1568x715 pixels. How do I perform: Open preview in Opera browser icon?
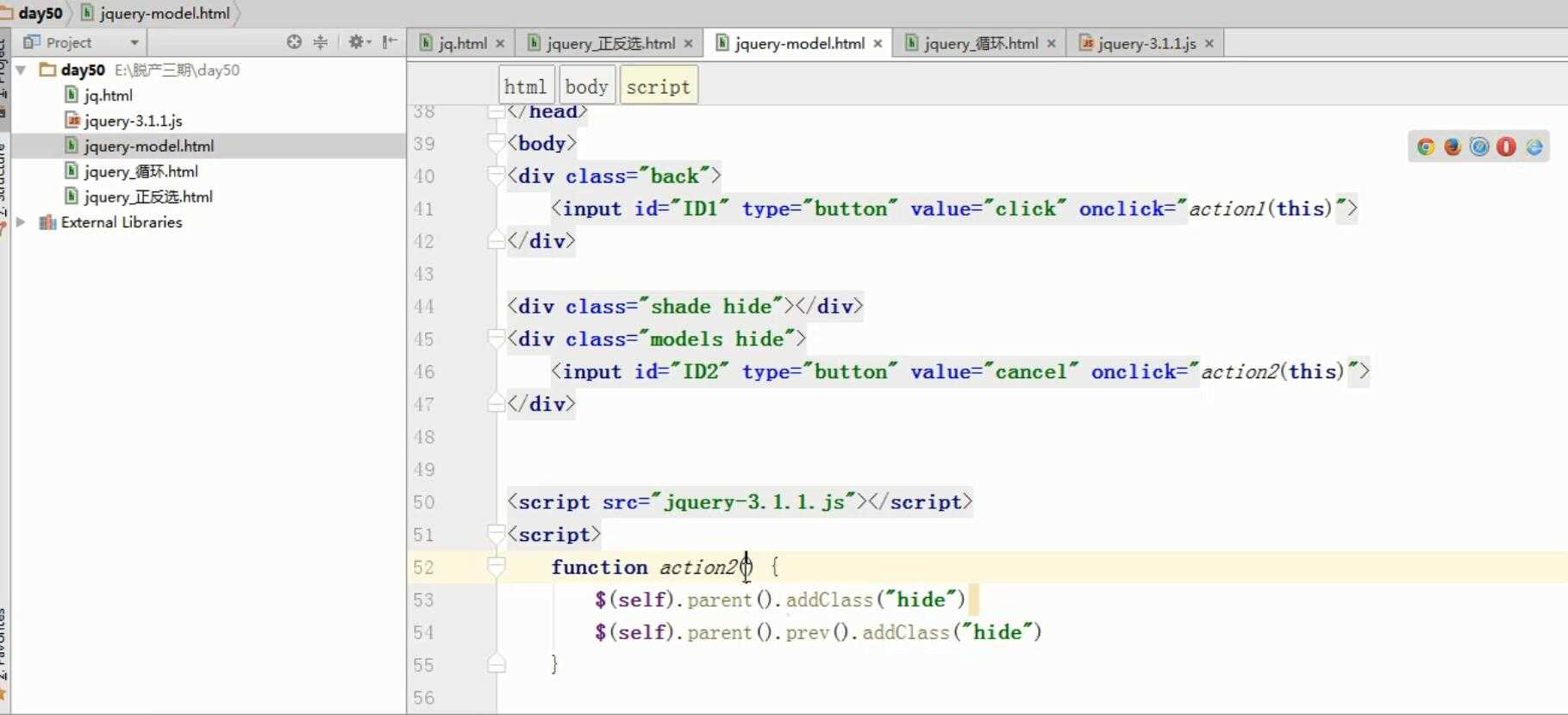click(x=1506, y=147)
